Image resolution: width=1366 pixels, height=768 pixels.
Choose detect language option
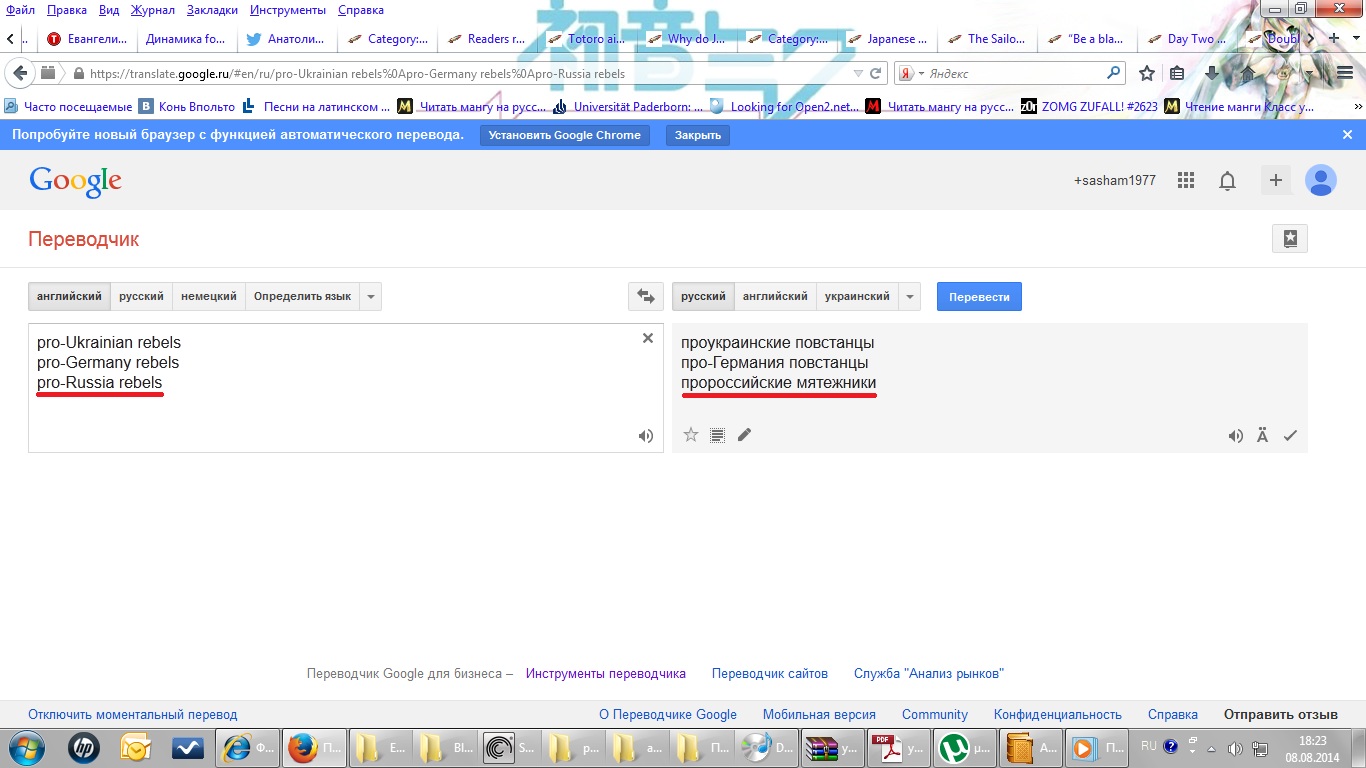tap(302, 297)
